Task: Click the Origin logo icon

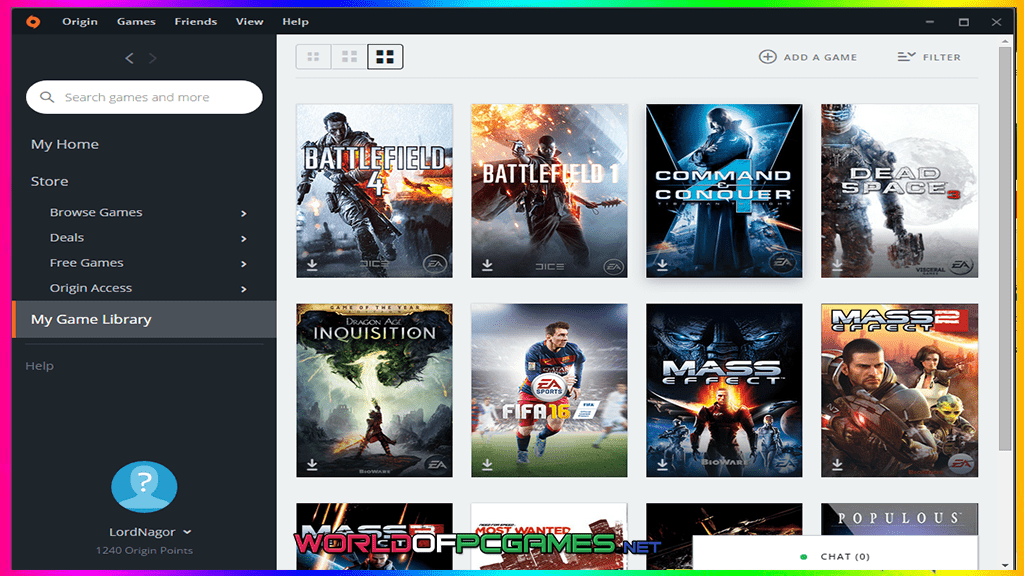Action: coord(33,22)
